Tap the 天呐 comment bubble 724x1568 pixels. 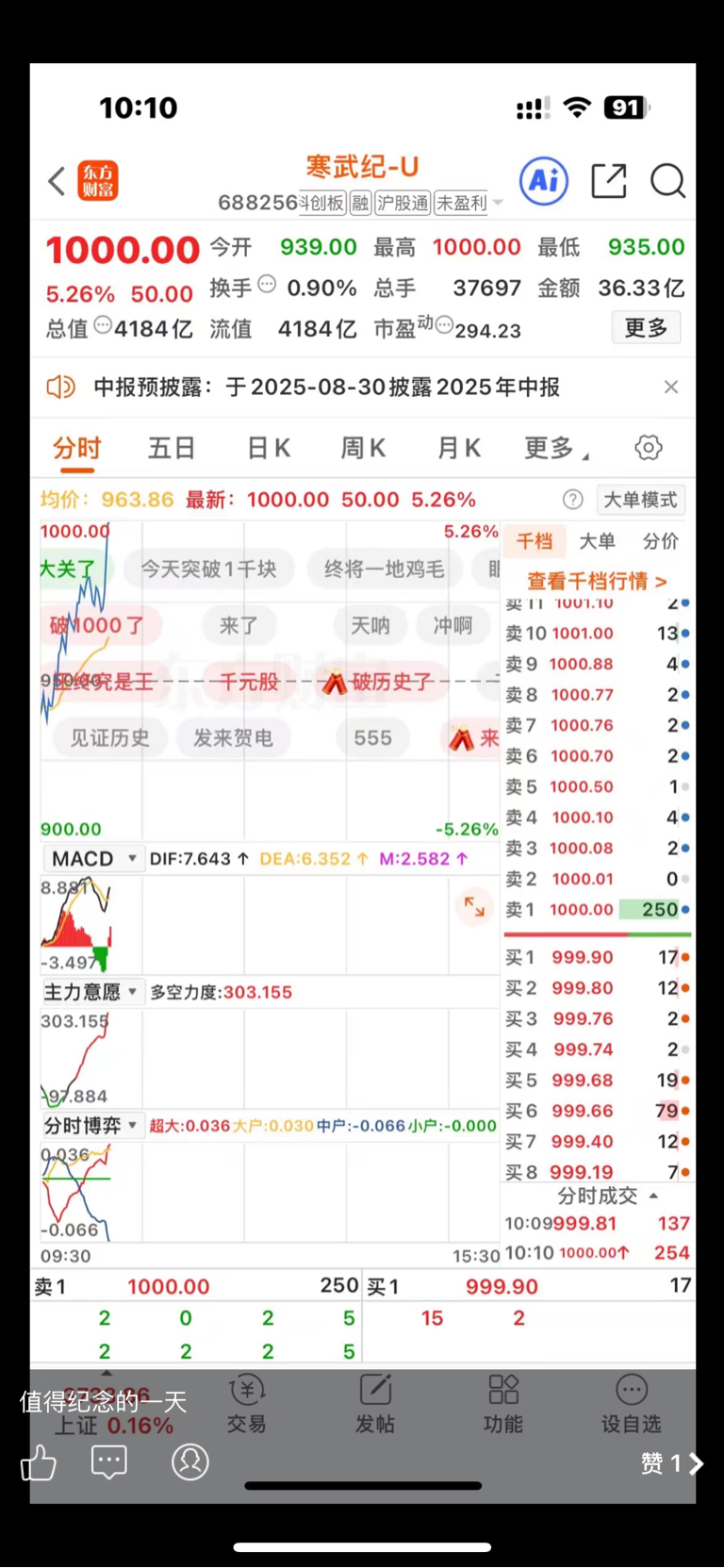[370, 625]
